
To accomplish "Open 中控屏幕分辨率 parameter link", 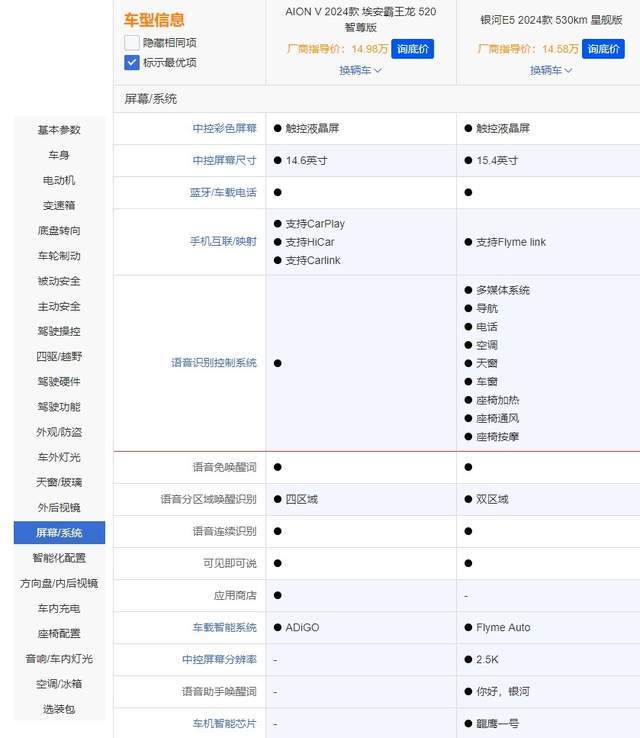I will click(x=219, y=659).
